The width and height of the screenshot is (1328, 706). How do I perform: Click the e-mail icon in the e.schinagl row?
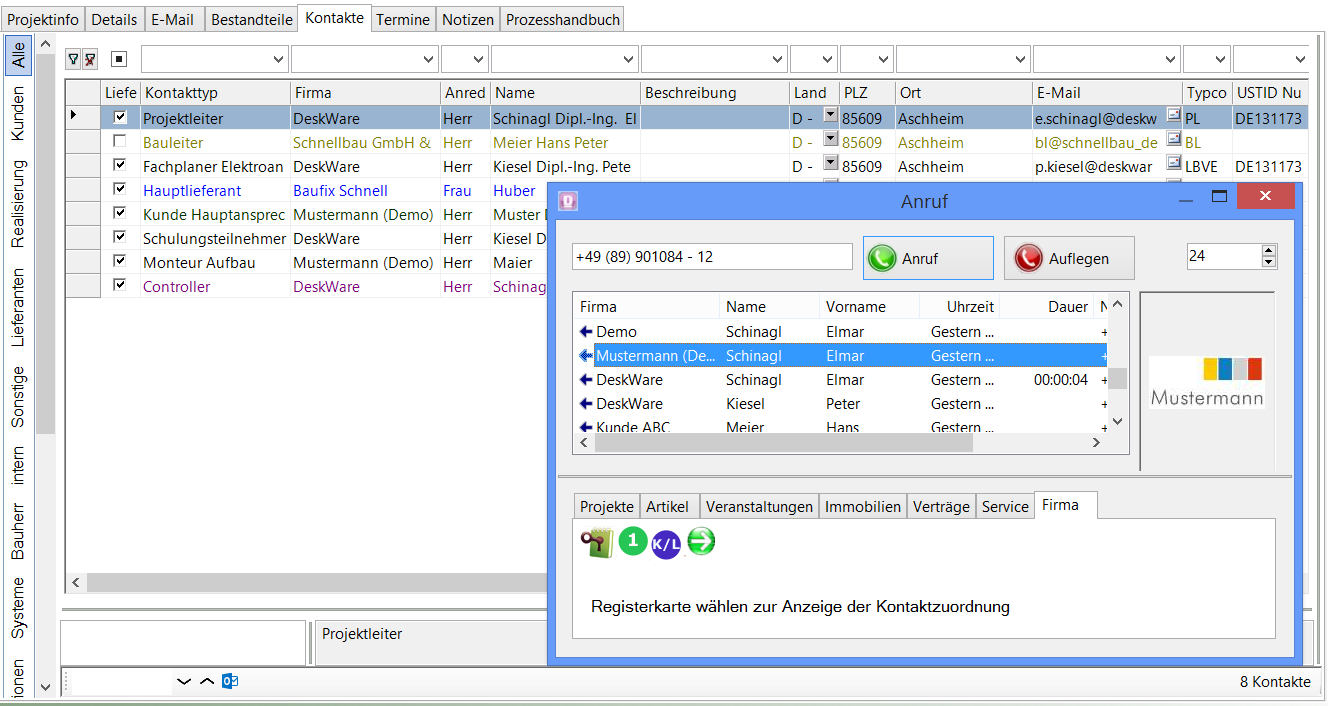(x=1174, y=115)
